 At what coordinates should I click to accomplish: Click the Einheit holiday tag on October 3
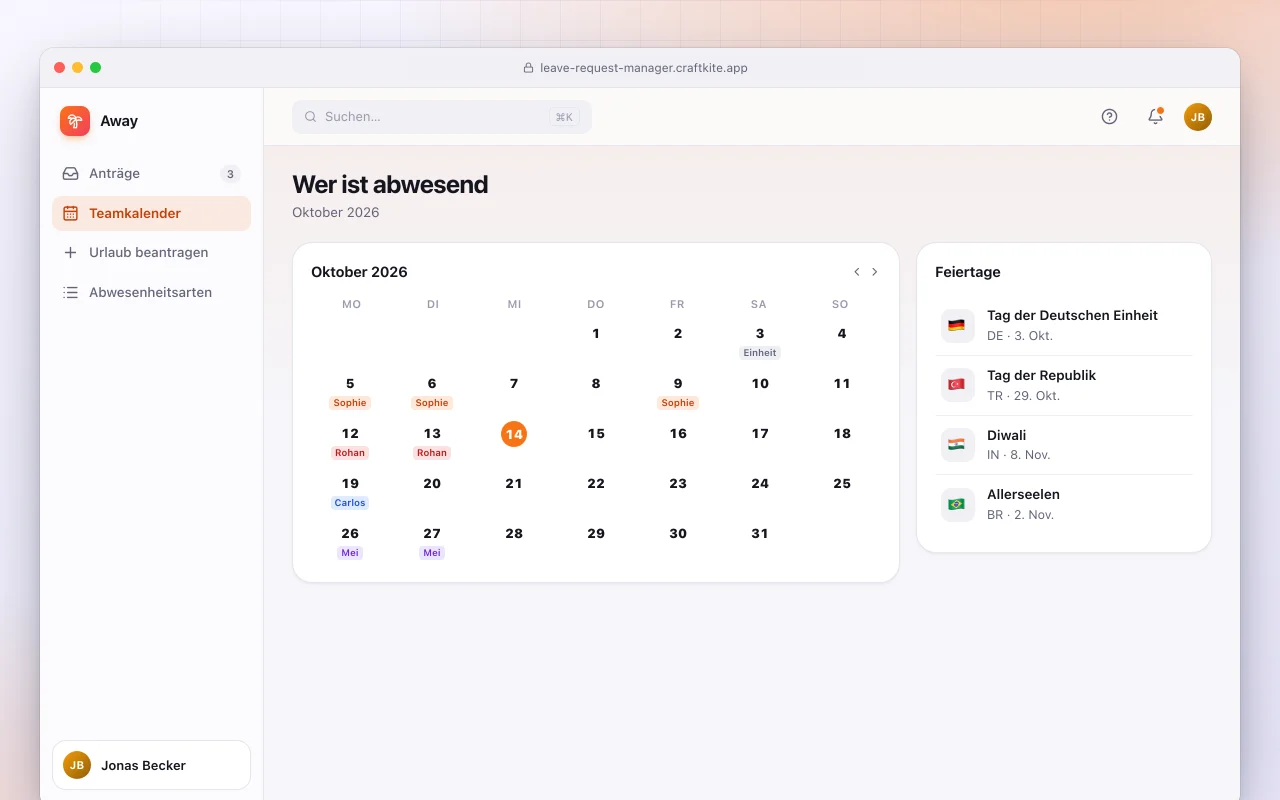(x=760, y=353)
